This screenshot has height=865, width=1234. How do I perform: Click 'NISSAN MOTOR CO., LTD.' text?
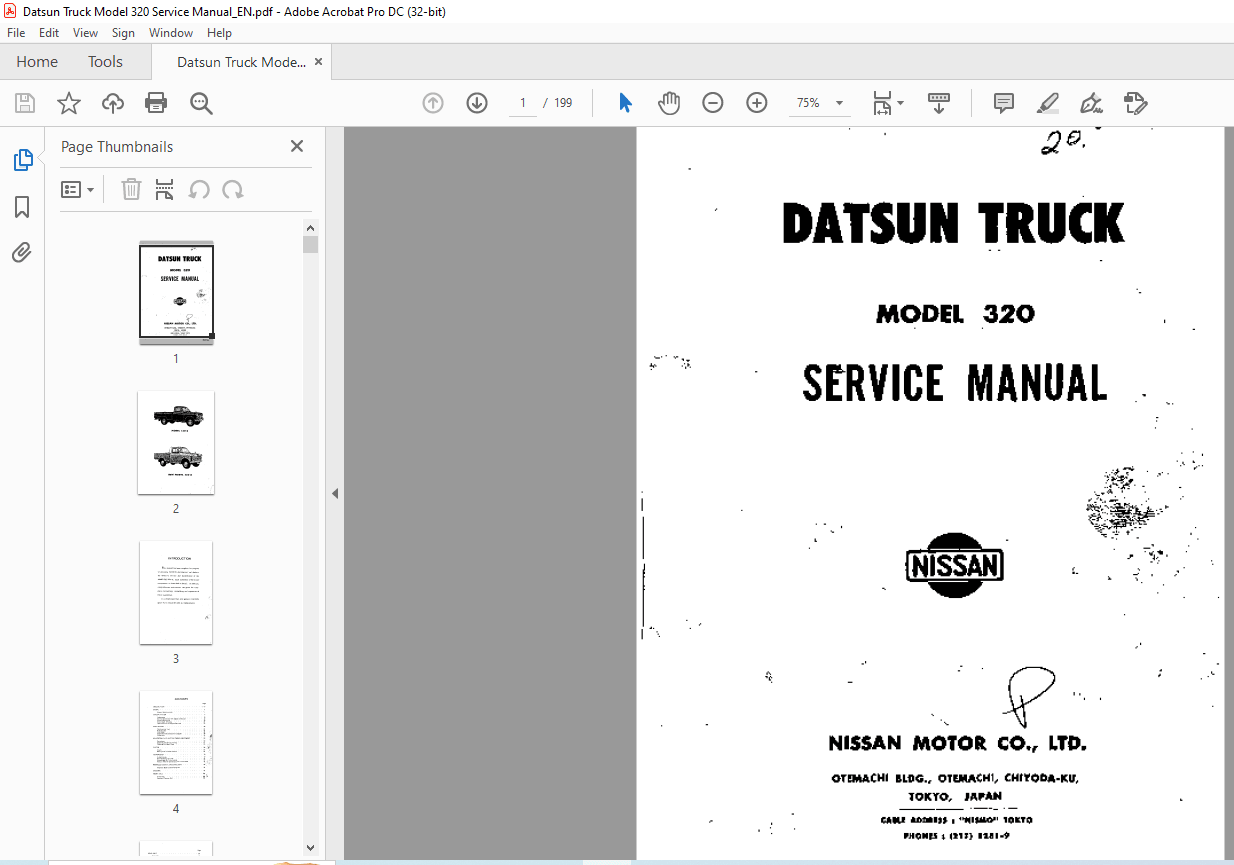point(957,743)
